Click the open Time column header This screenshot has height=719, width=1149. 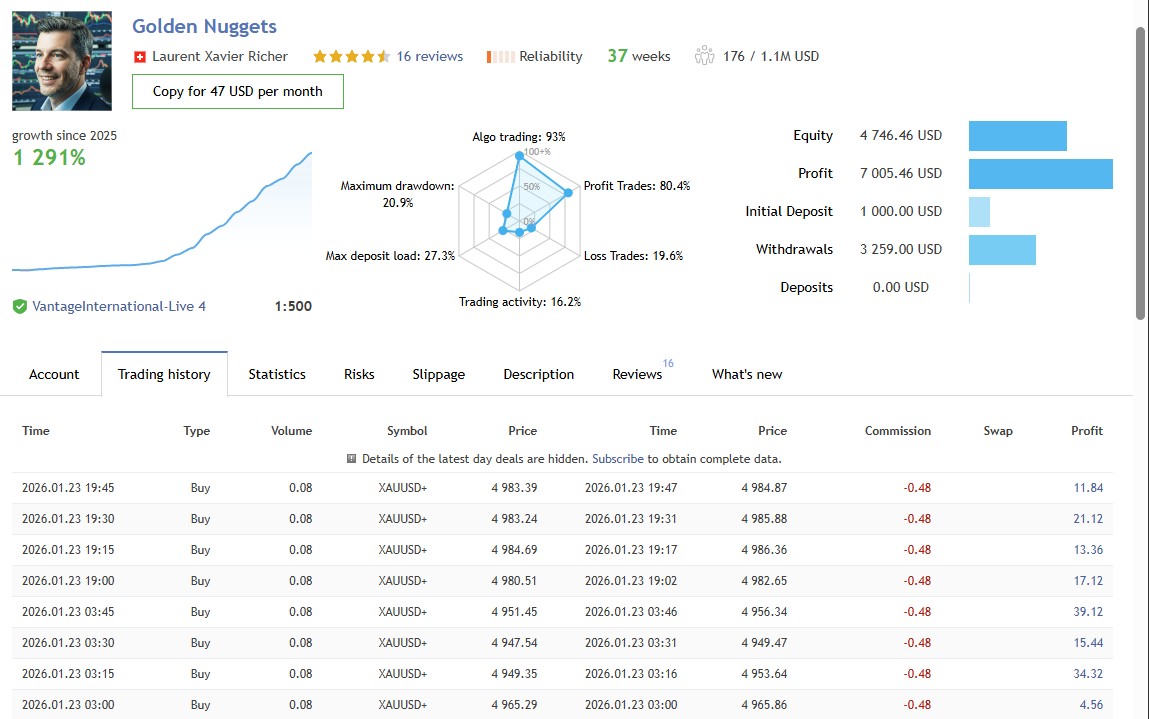[36, 431]
